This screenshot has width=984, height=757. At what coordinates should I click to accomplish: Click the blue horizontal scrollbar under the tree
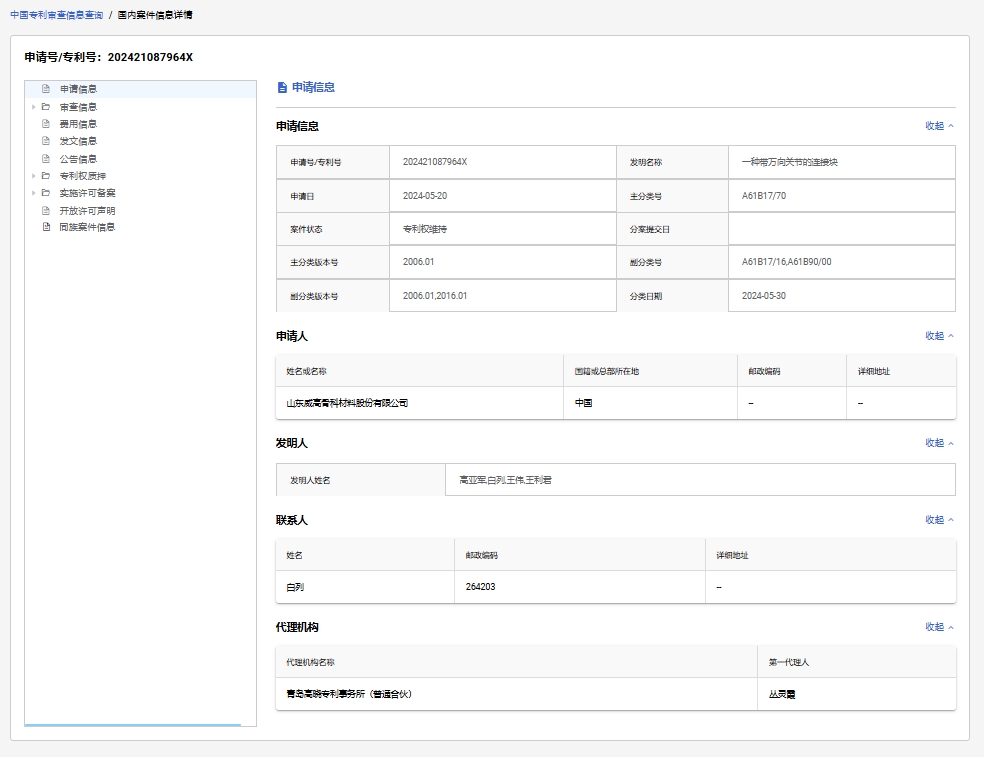point(132,725)
